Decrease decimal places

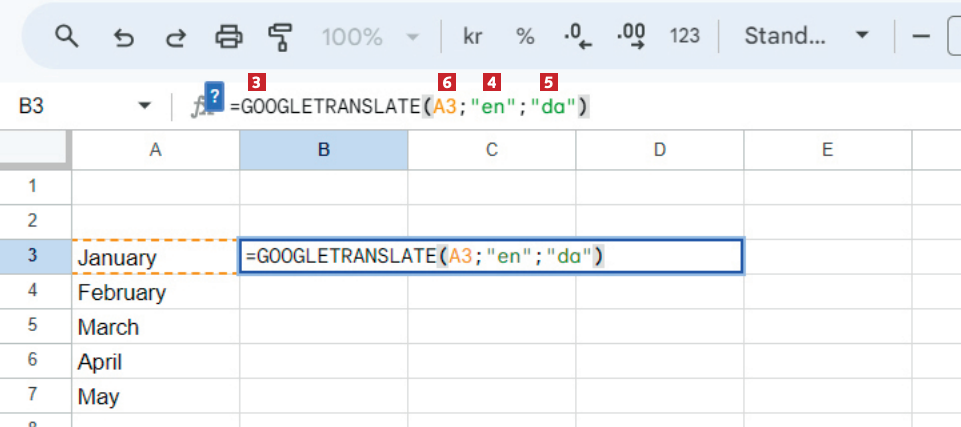578,37
